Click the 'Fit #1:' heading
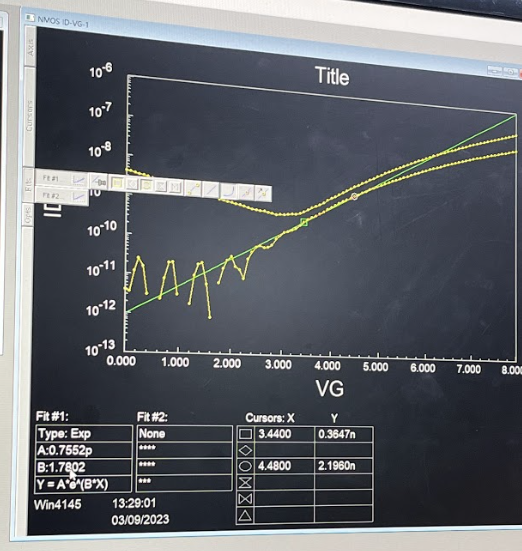522x551 pixels. click(52, 417)
